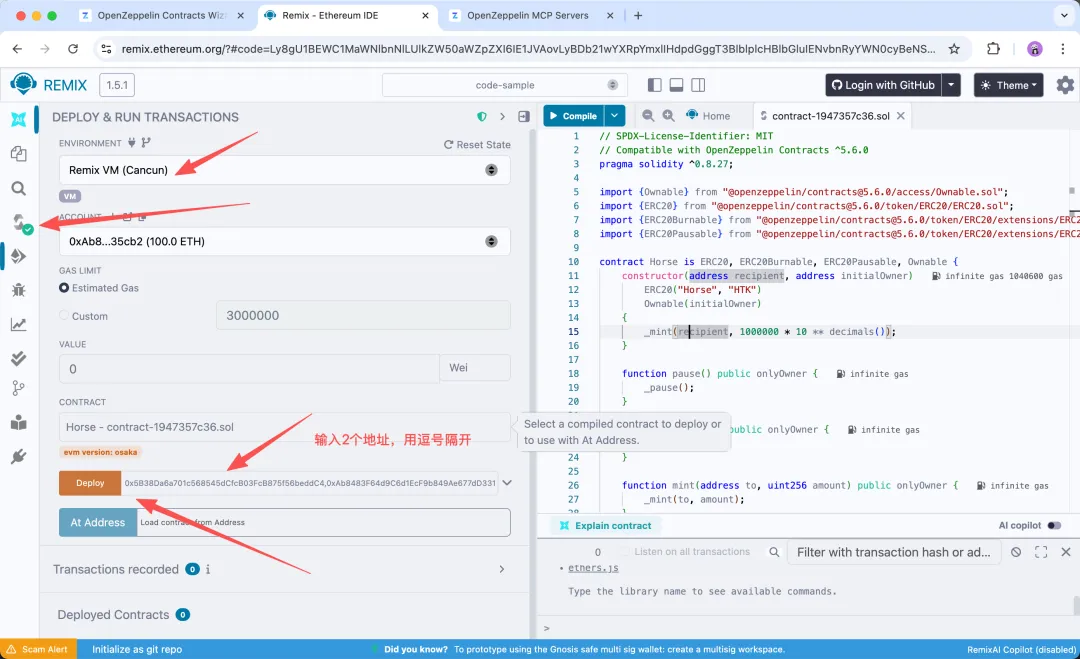Click the info icon next to Transactions recorded
Viewport: 1080px width, 659px height.
208,569
